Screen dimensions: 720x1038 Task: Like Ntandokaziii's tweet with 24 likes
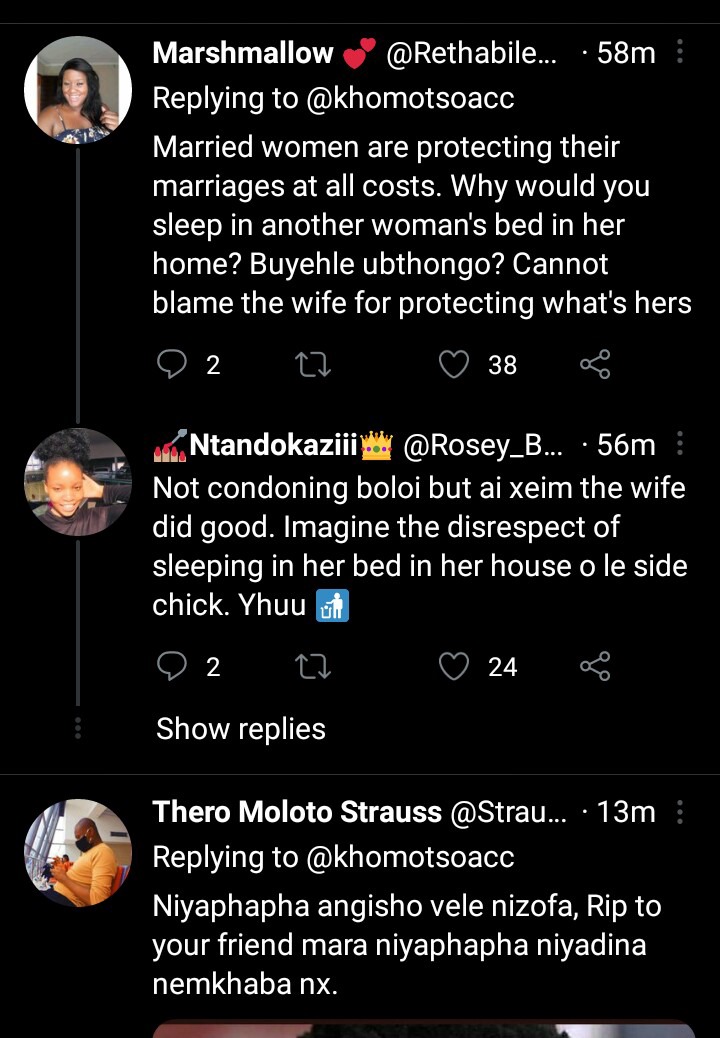point(455,666)
